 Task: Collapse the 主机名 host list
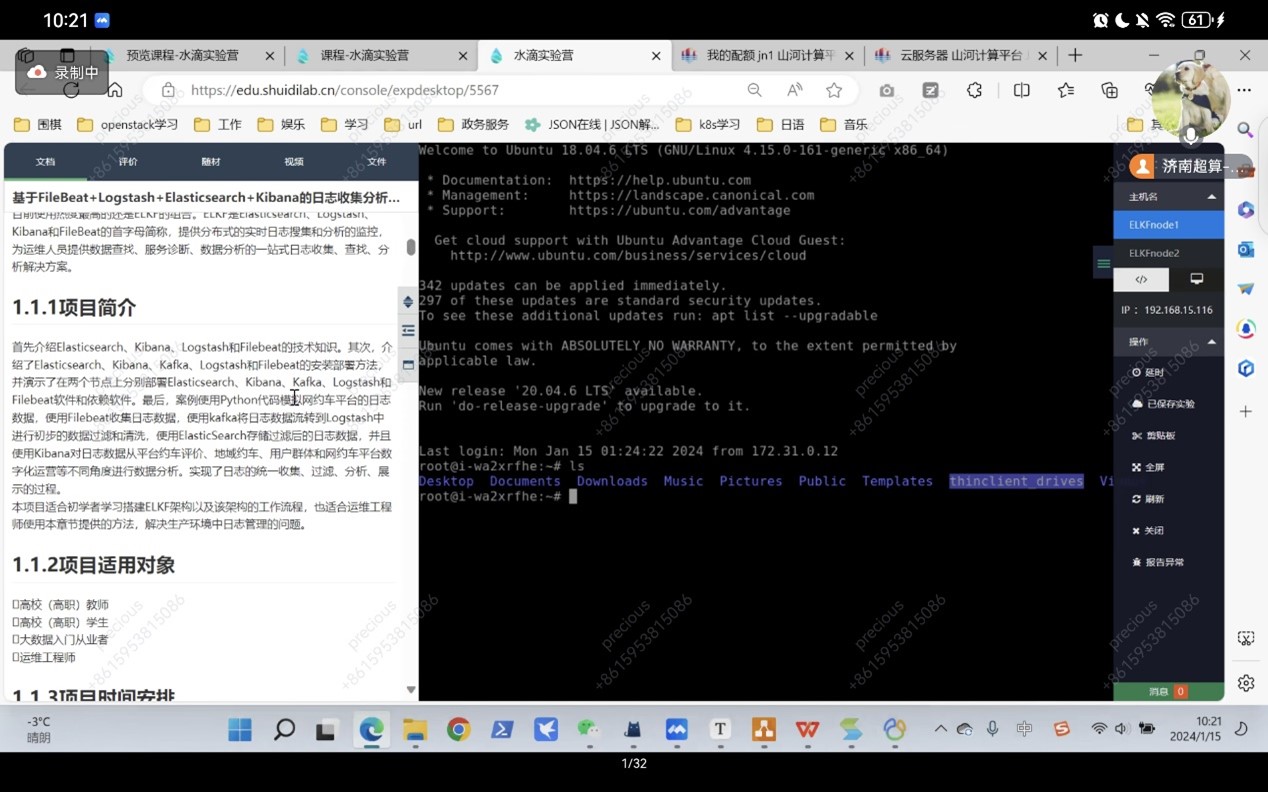(1211, 197)
